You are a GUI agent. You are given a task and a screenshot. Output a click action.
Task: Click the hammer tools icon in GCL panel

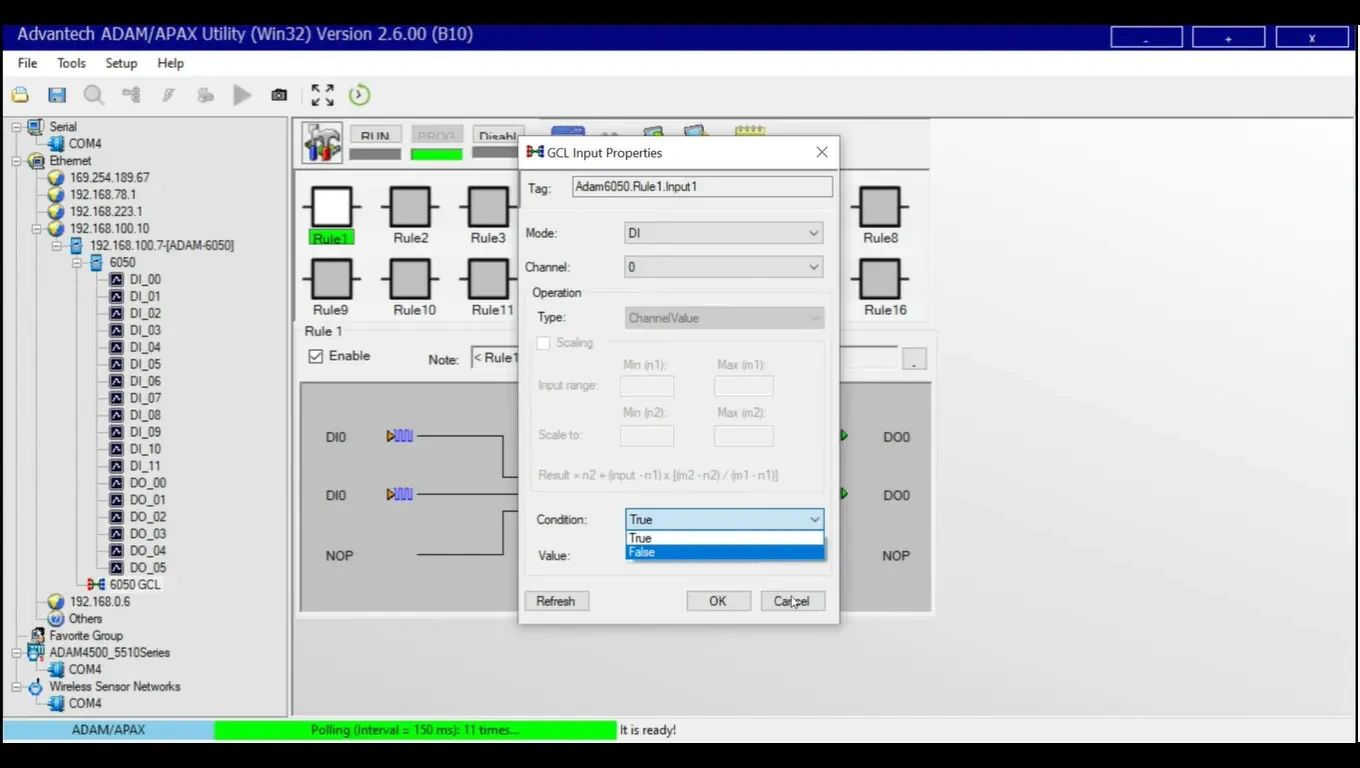(x=322, y=143)
